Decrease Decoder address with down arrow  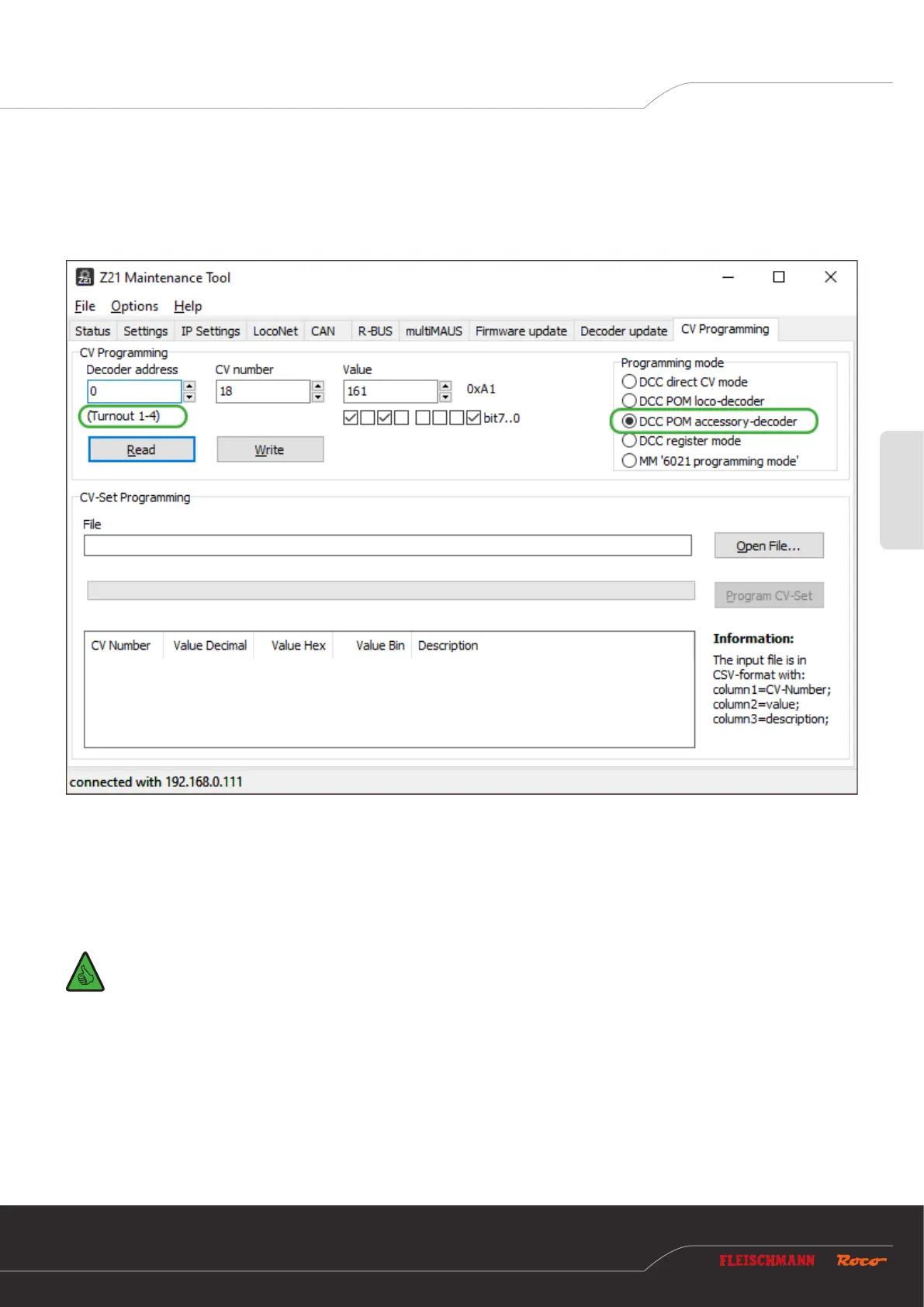coord(189,397)
